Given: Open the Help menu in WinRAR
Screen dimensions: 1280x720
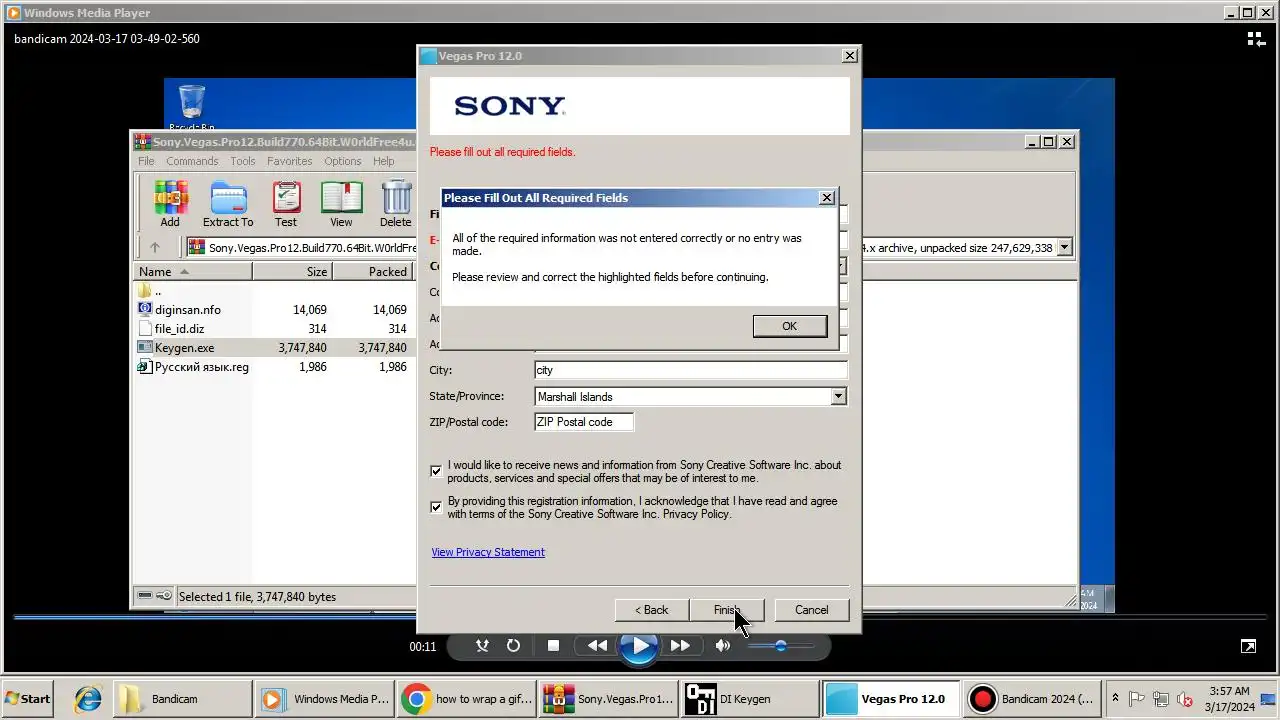Looking at the screenshot, I should [x=384, y=161].
